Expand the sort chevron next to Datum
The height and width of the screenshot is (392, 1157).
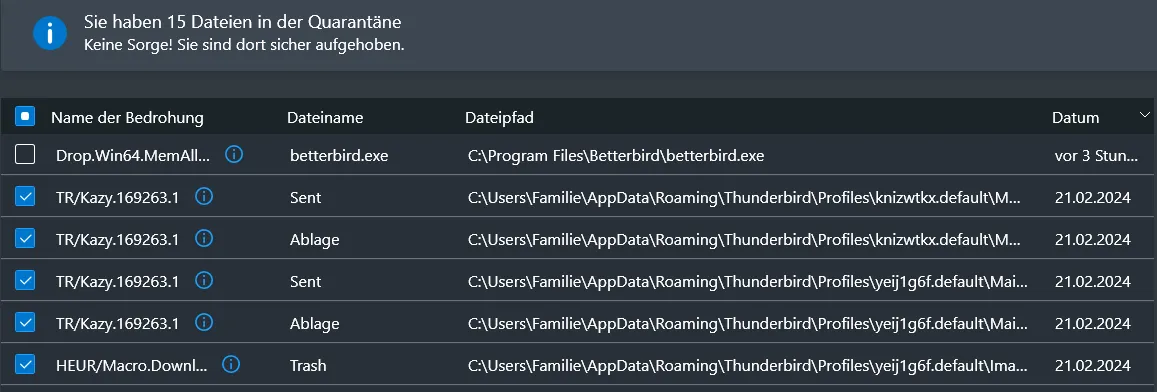pyautogui.click(x=1144, y=114)
